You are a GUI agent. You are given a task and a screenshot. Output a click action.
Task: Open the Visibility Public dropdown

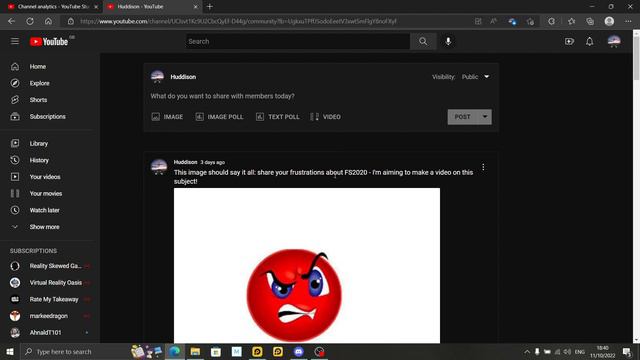pos(476,77)
